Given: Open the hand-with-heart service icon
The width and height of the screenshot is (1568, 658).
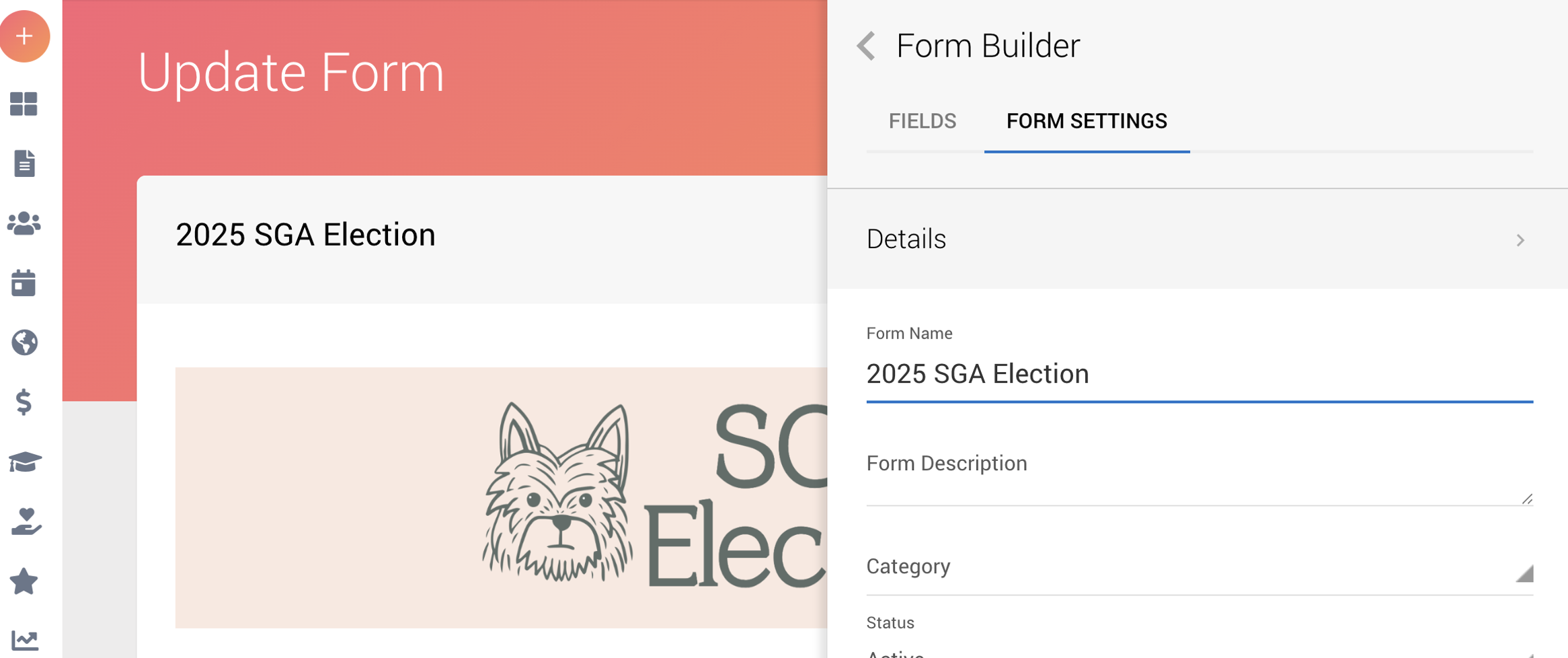Looking at the screenshot, I should (26, 521).
